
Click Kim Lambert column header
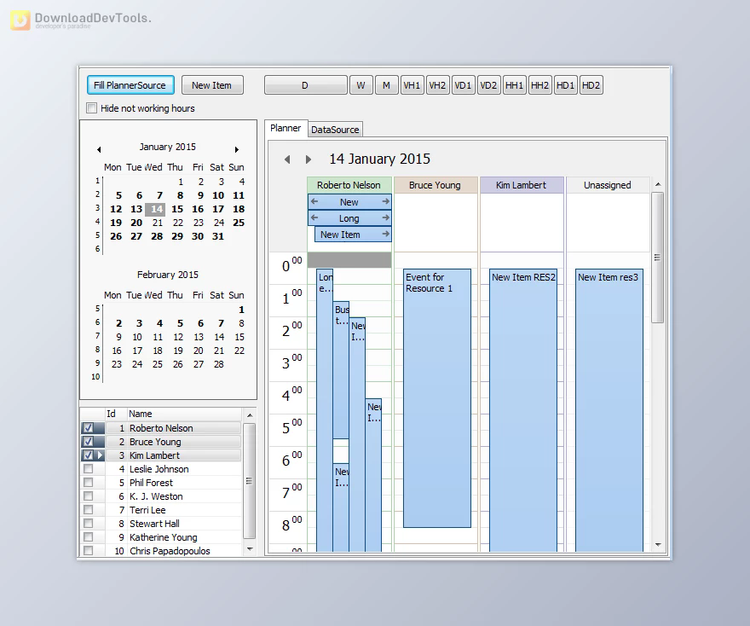(521, 185)
